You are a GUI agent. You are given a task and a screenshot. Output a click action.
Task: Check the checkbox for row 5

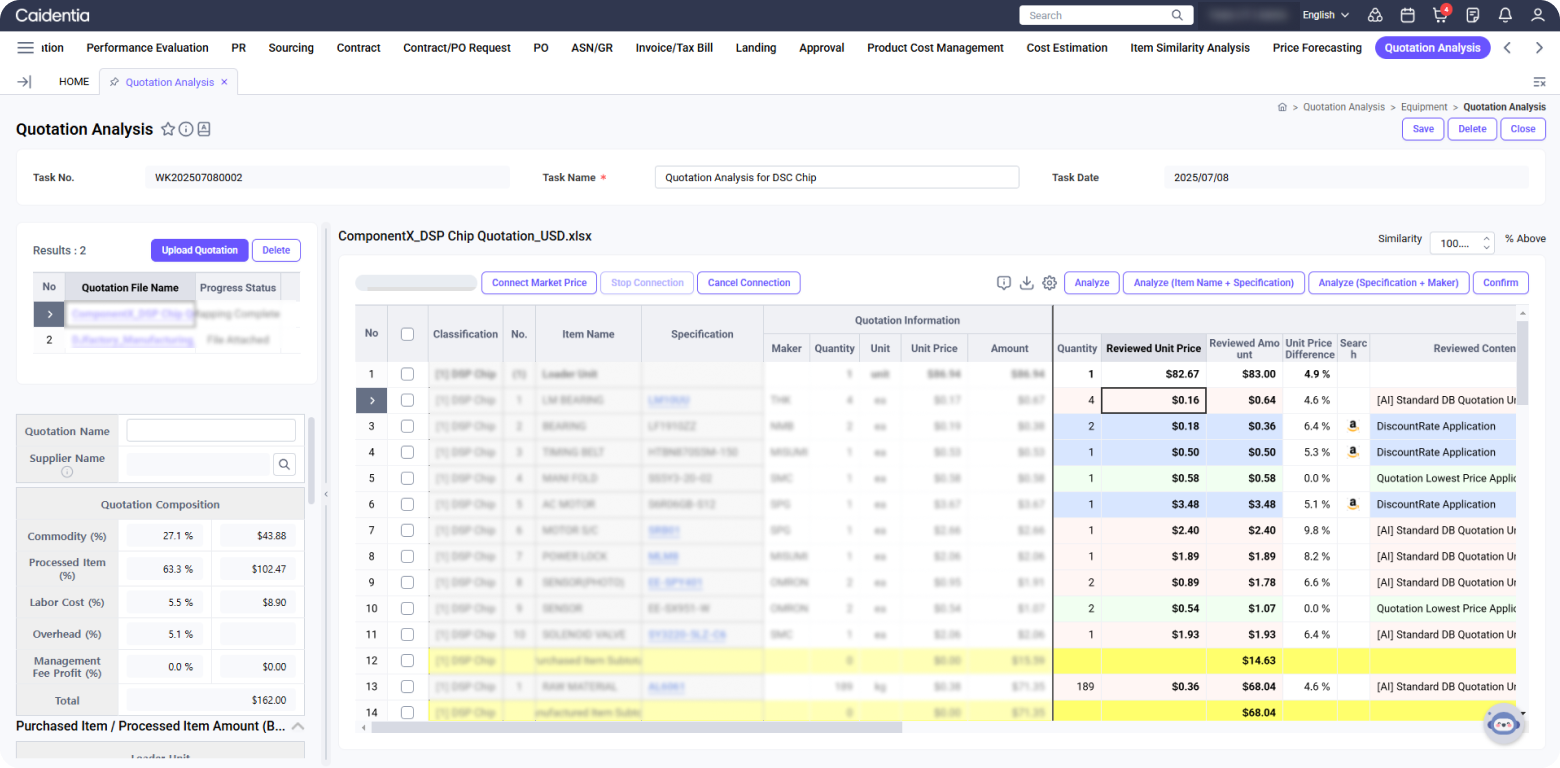(x=407, y=478)
